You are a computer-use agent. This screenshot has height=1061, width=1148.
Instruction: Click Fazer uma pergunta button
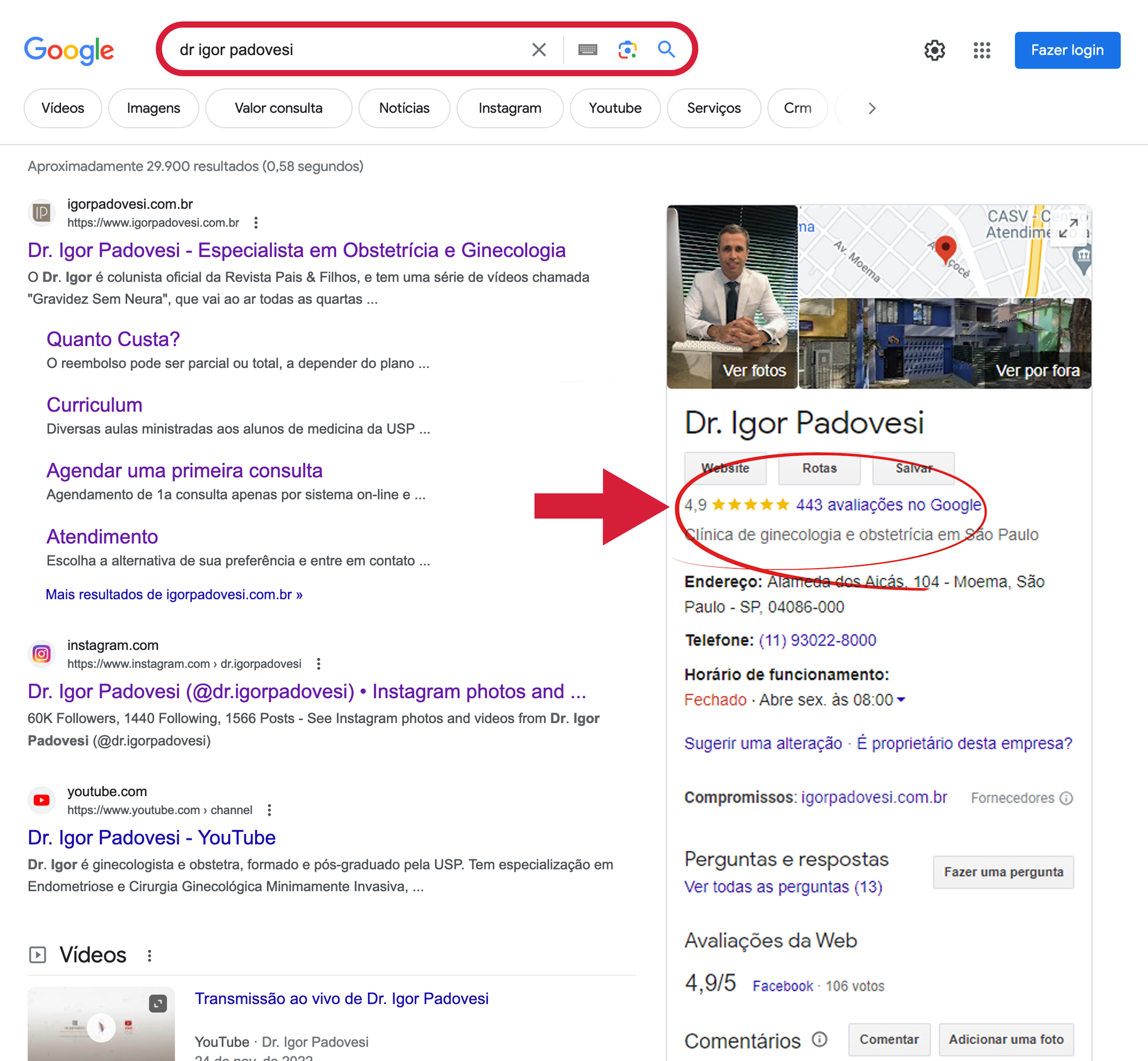[1003, 871]
